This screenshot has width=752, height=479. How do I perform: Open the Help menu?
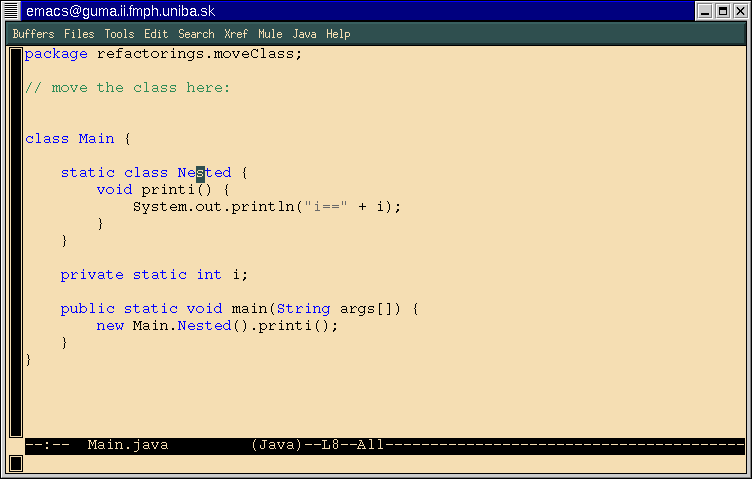[338, 34]
